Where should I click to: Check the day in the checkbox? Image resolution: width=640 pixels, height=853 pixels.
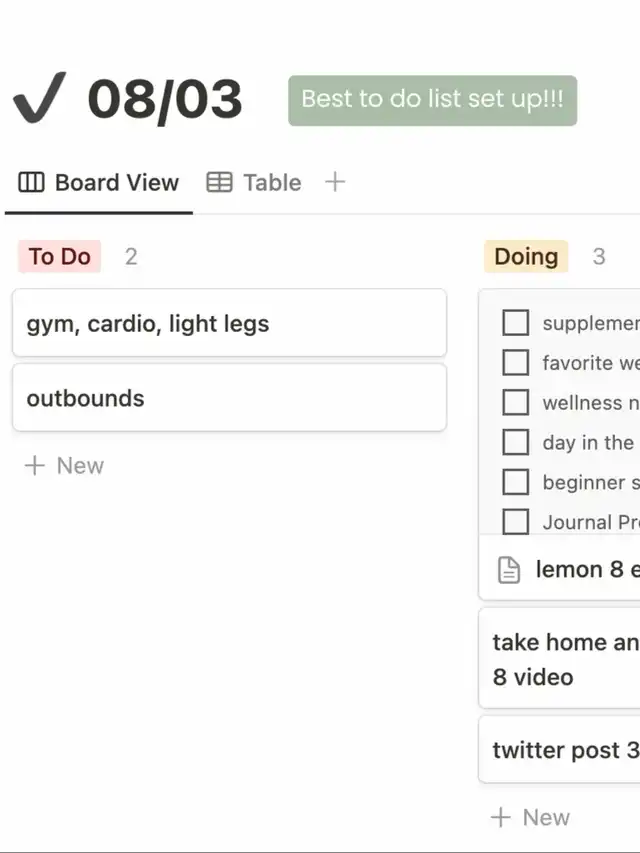[515, 442]
